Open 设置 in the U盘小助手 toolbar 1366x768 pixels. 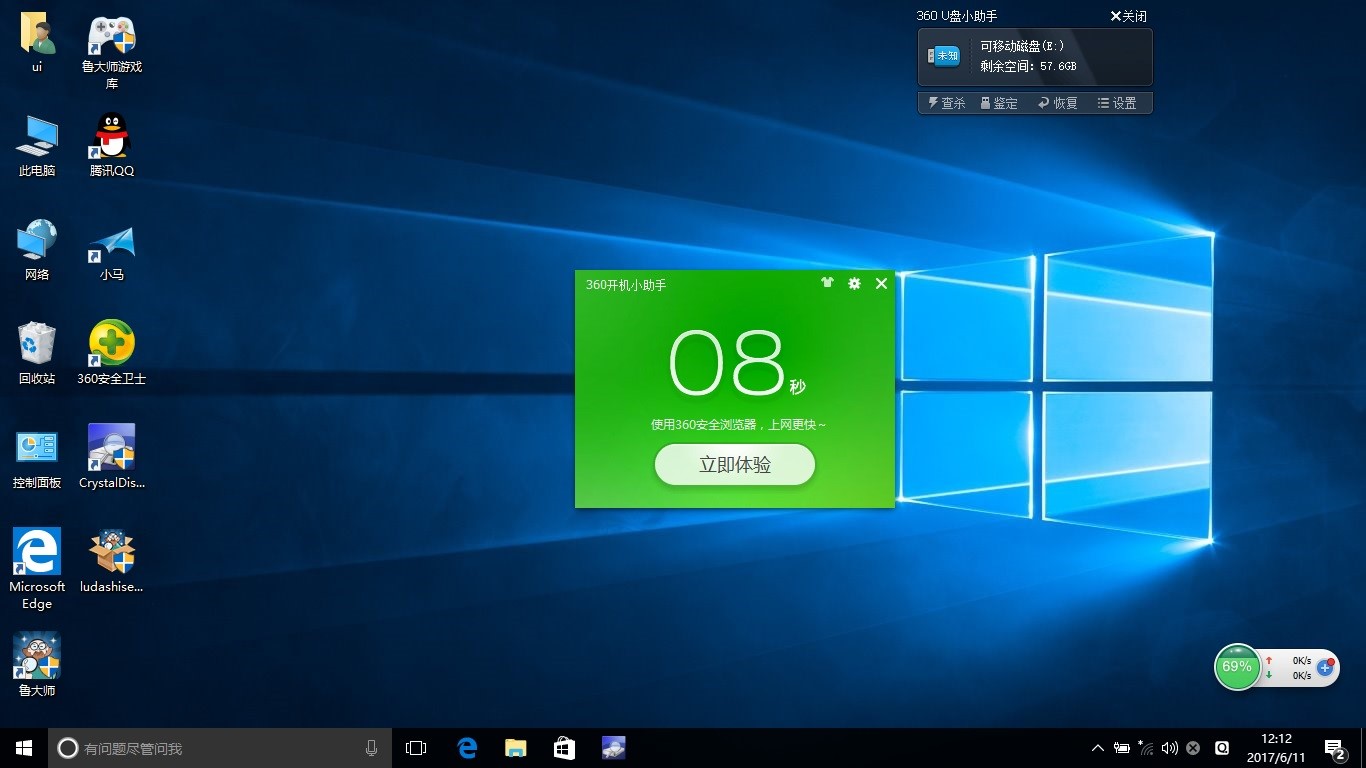tap(1117, 103)
